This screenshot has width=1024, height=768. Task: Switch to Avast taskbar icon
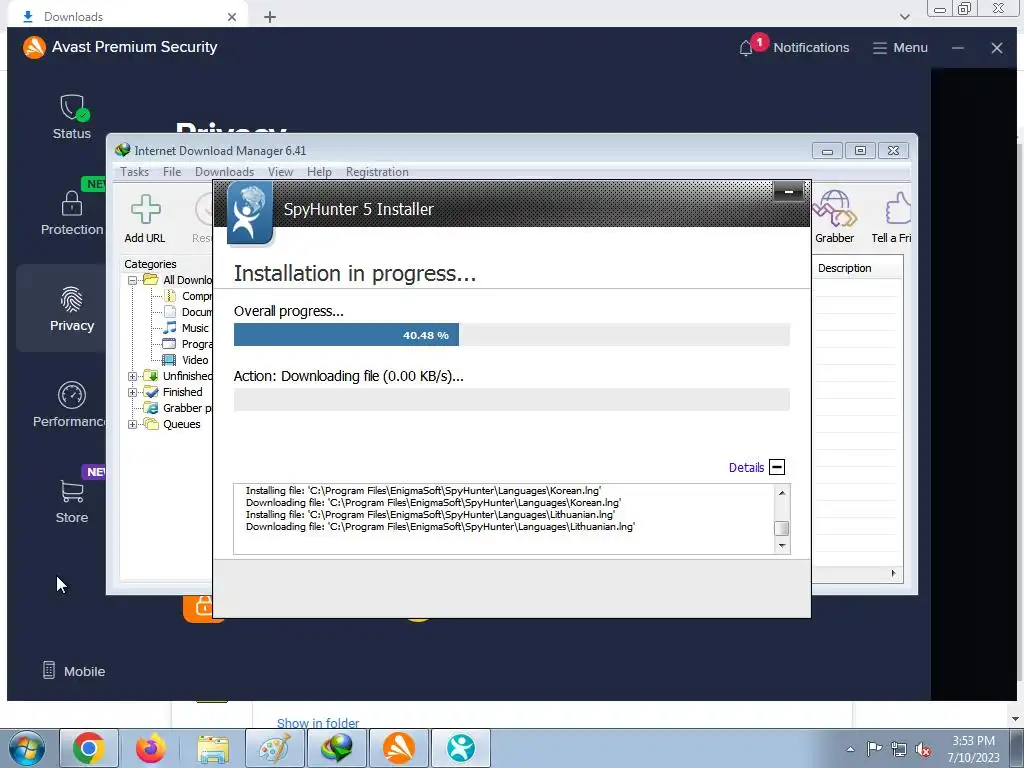398,748
